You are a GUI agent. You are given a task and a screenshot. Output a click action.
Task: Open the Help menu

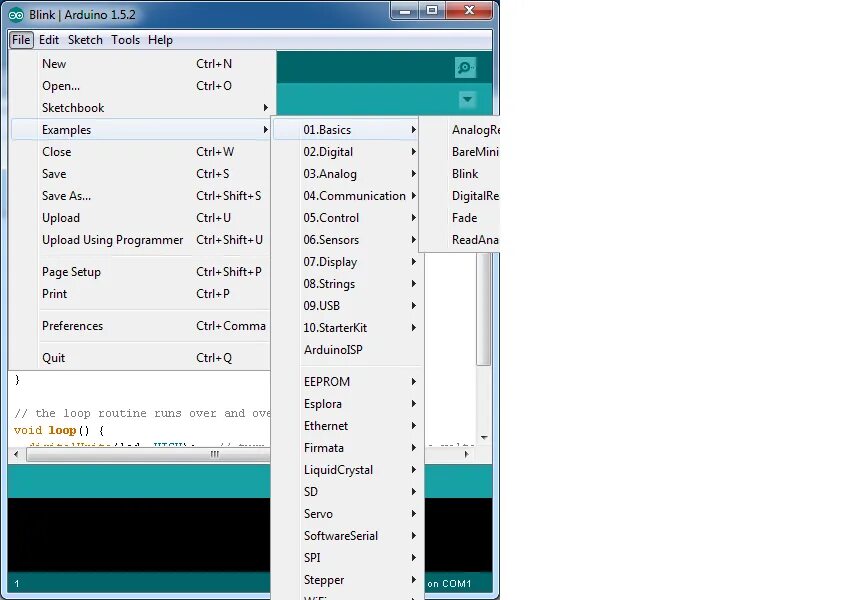pos(160,40)
